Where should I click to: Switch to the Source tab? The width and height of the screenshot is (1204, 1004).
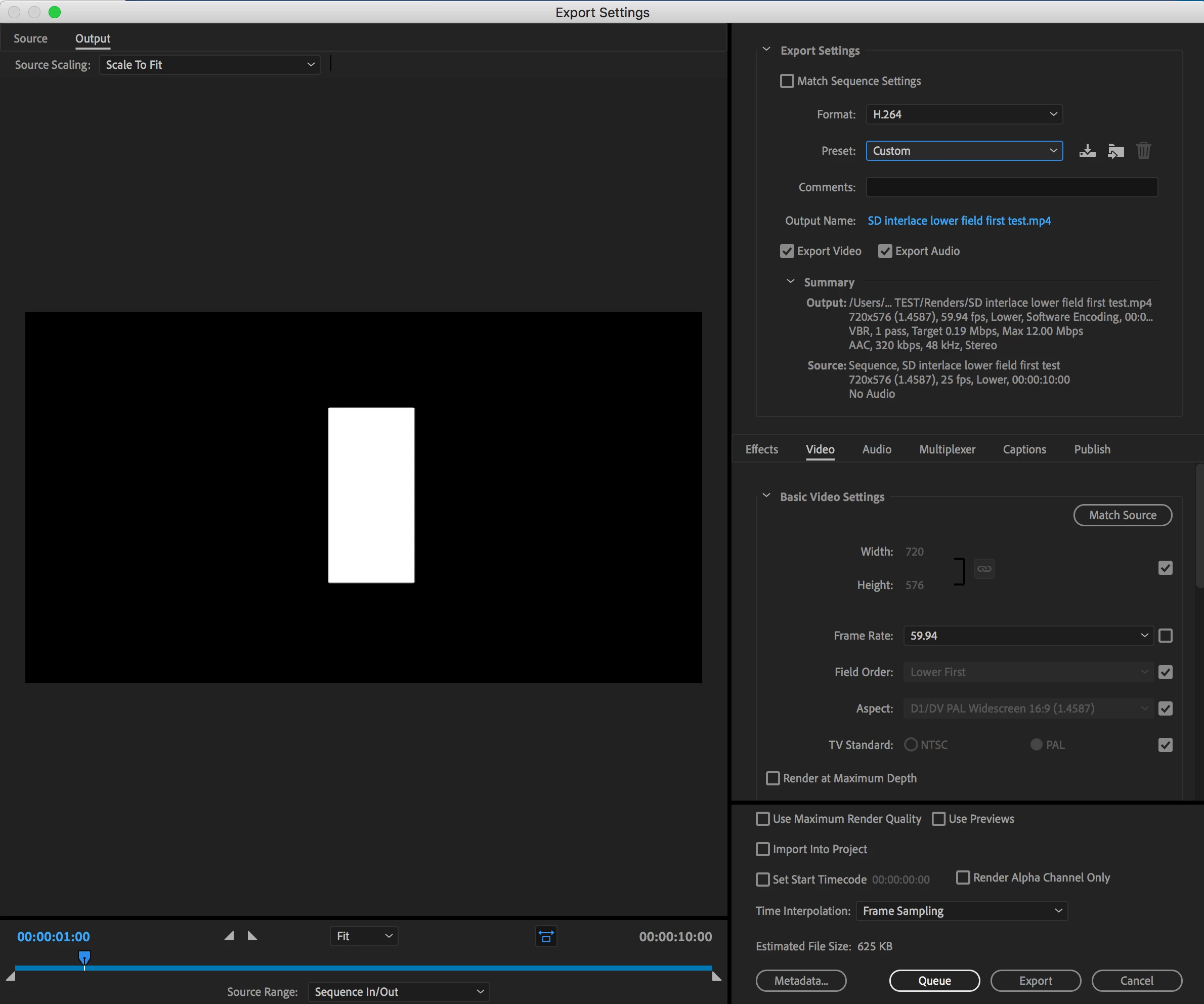(x=30, y=38)
